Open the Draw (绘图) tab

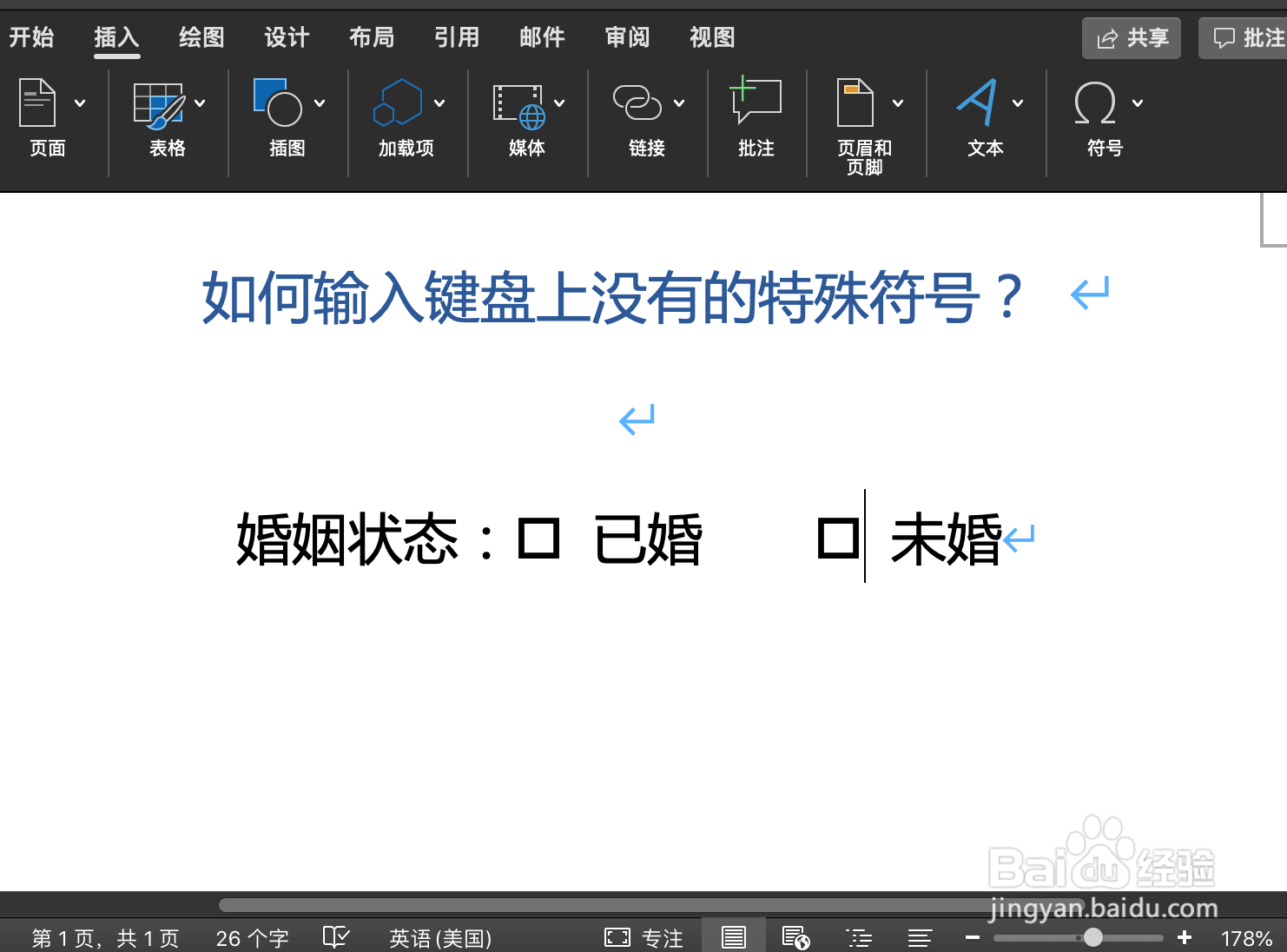coord(201,37)
